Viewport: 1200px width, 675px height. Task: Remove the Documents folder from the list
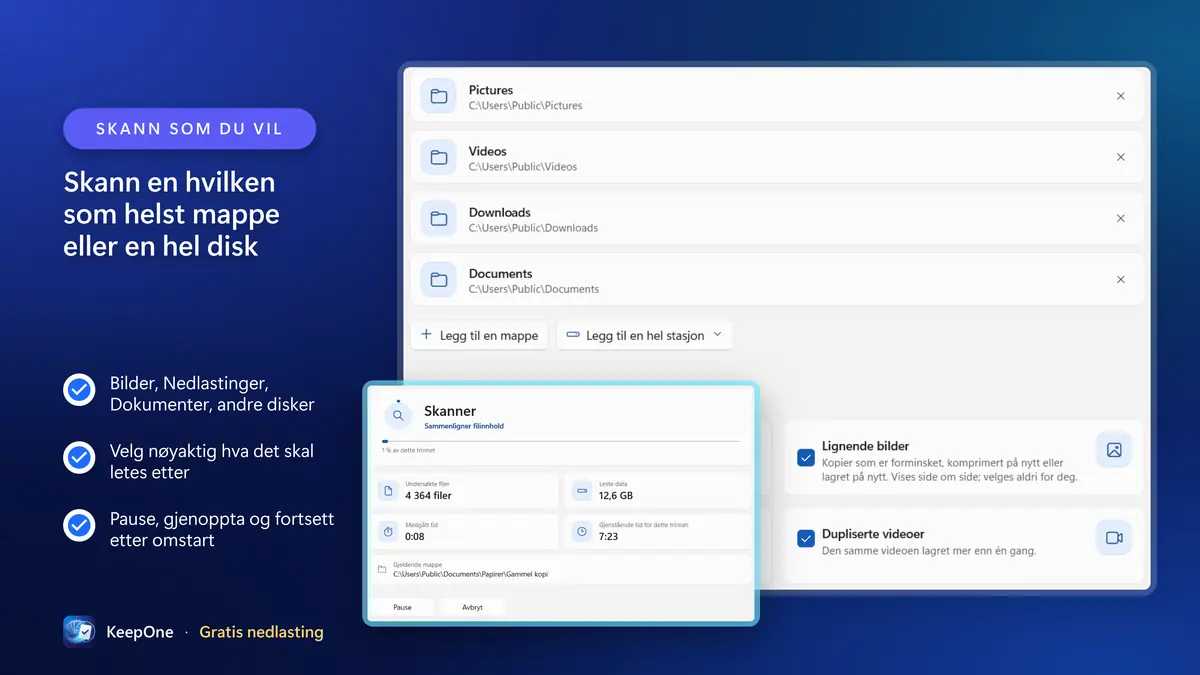(x=1121, y=280)
